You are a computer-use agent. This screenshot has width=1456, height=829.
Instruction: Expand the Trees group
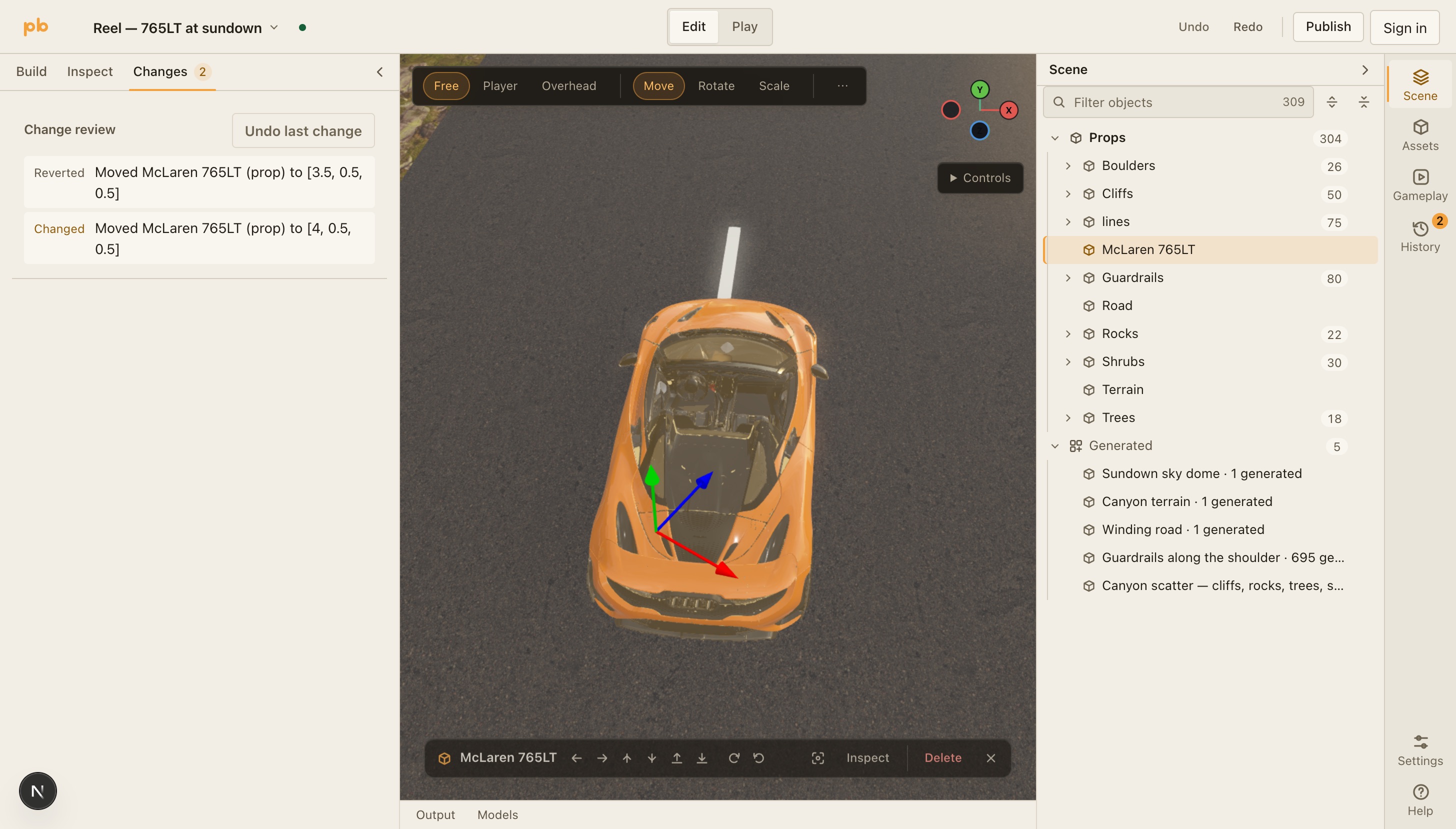coord(1068,417)
